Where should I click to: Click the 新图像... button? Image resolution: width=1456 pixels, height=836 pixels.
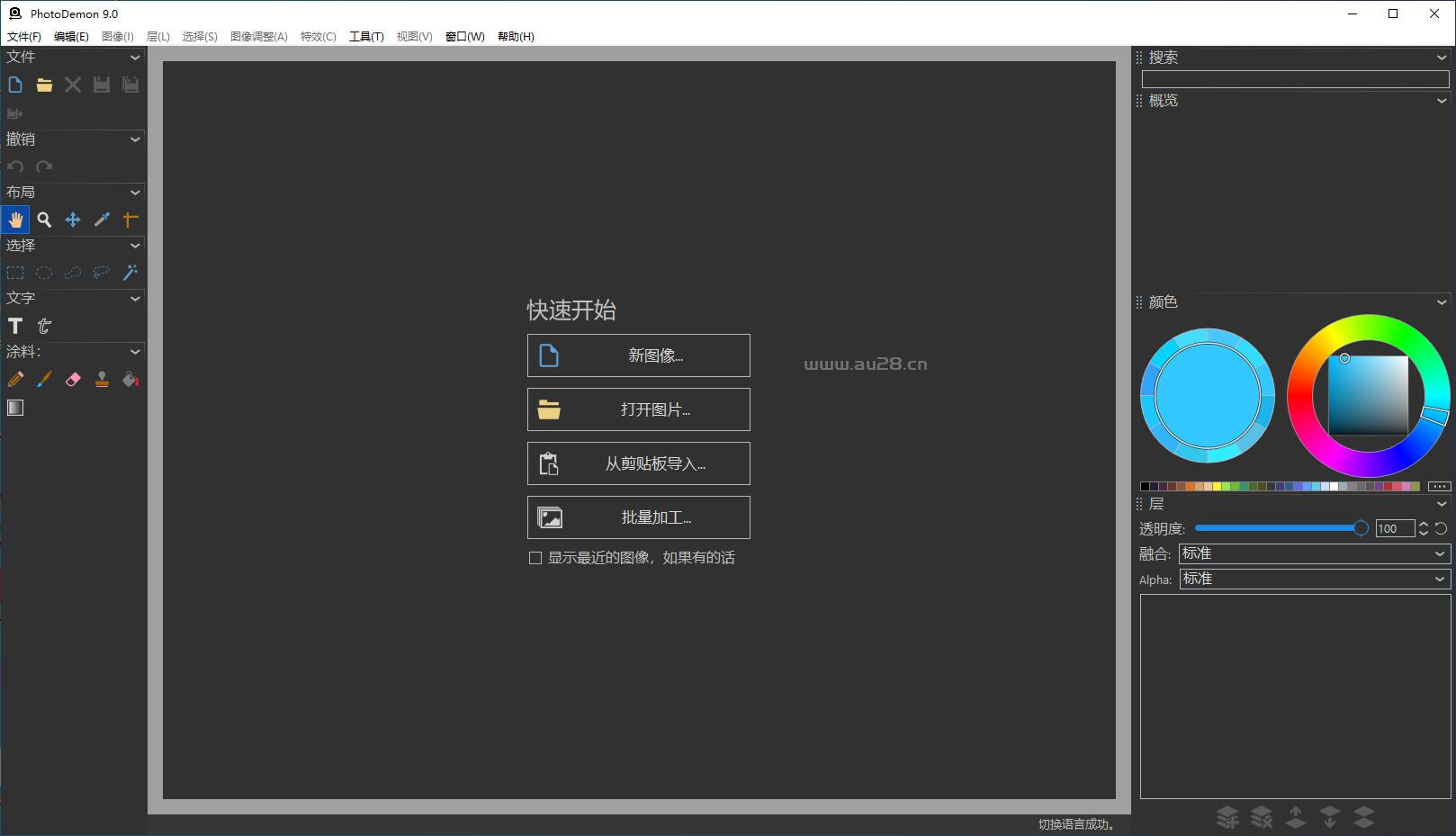click(x=639, y=355)
